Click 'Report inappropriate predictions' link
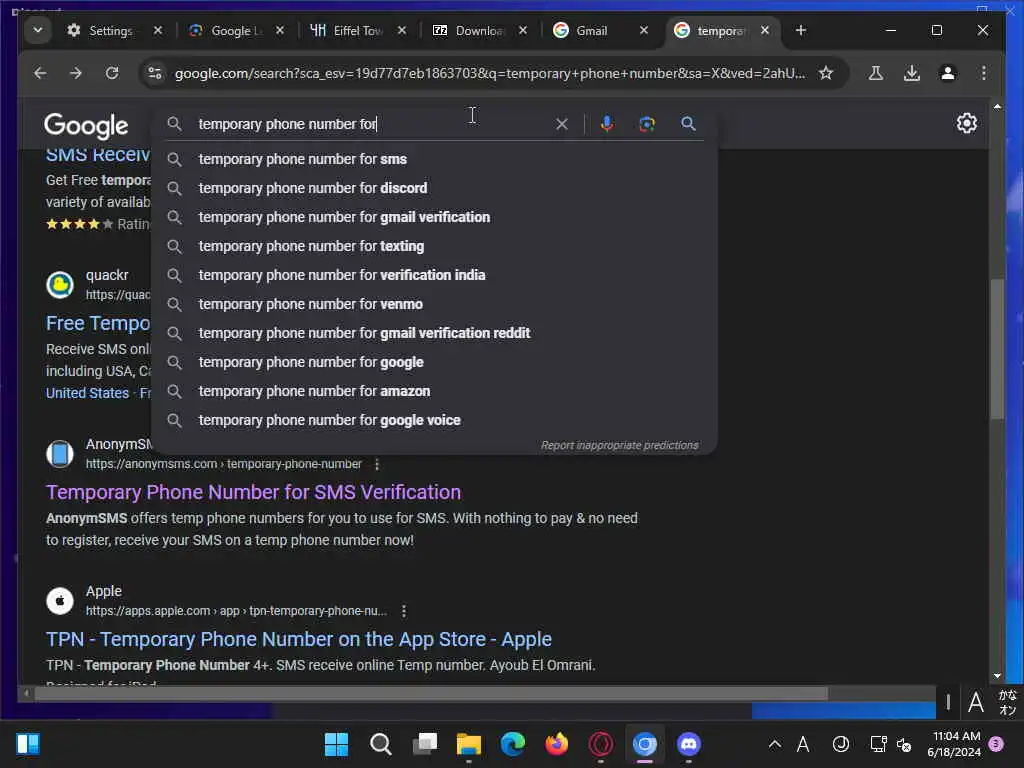 click(619, 445)
